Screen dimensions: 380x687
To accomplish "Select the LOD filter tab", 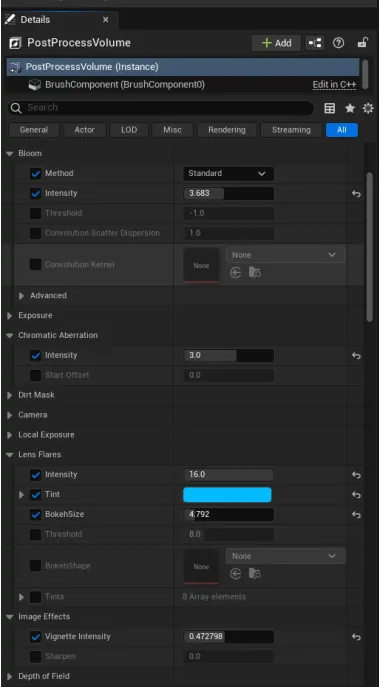I will pos(129,130).
